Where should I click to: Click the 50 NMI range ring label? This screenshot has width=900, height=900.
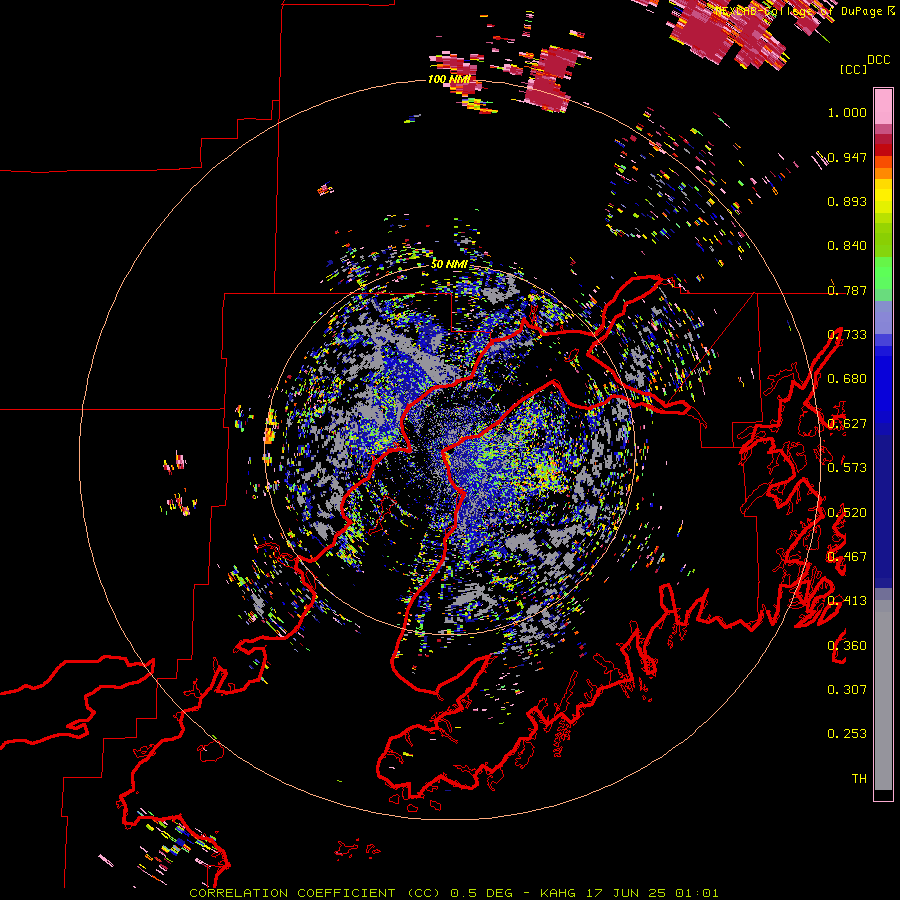coord(449,265)
